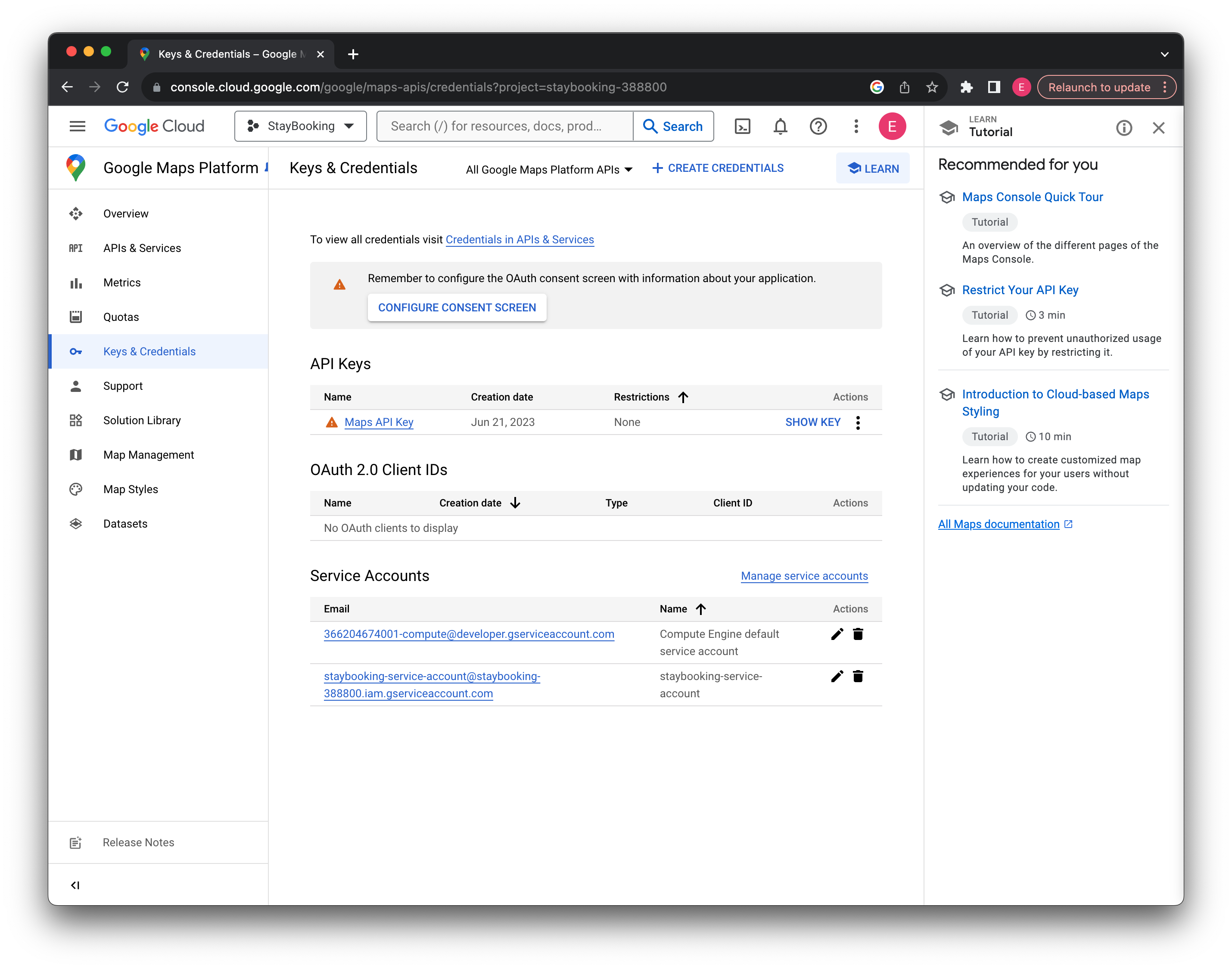
Task: Toggle the Chrome side panel
Action: (x=994, y=87)
